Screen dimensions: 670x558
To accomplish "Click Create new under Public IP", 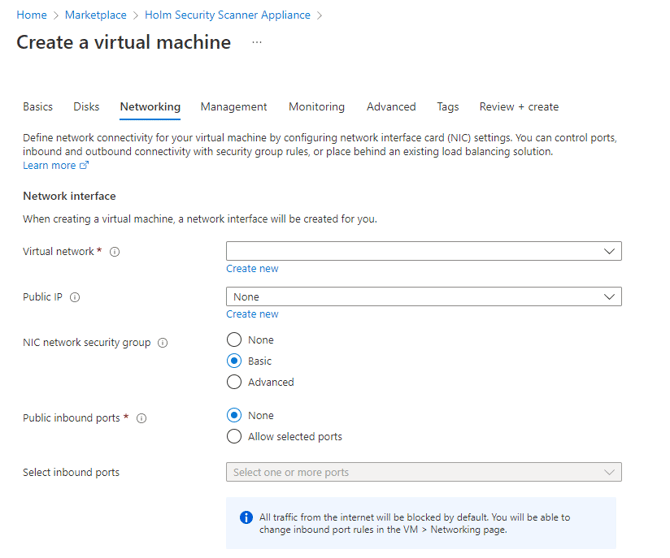I will click(x=252, y=314).
